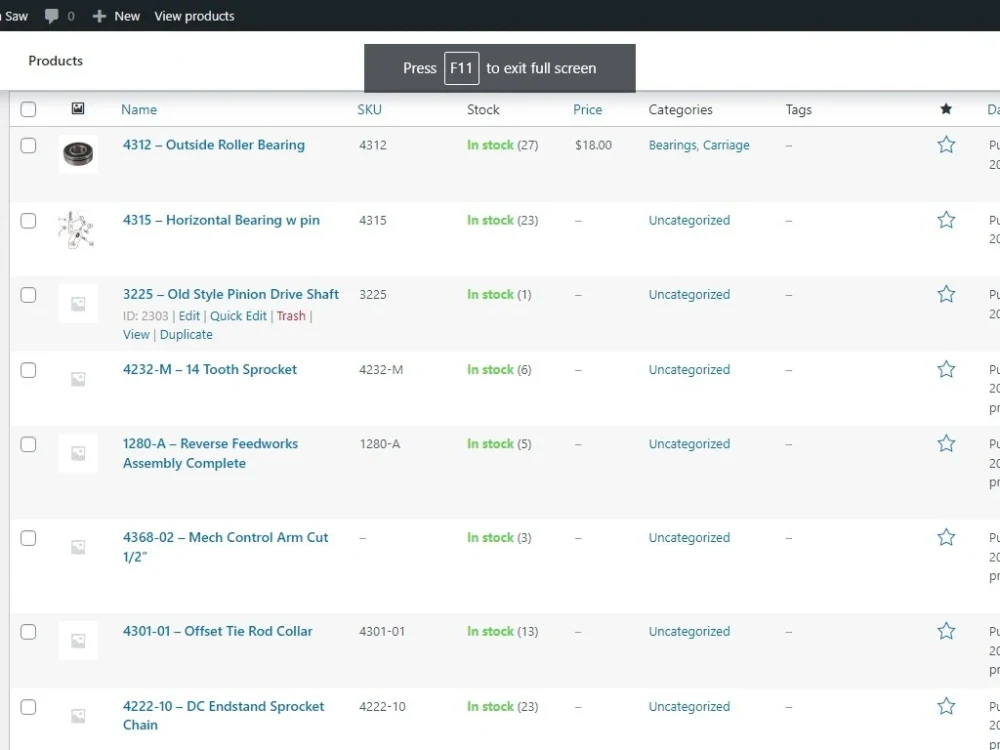Click SKU value 1280-A
Screen dimensions: 1000x750
click(379, 443)
